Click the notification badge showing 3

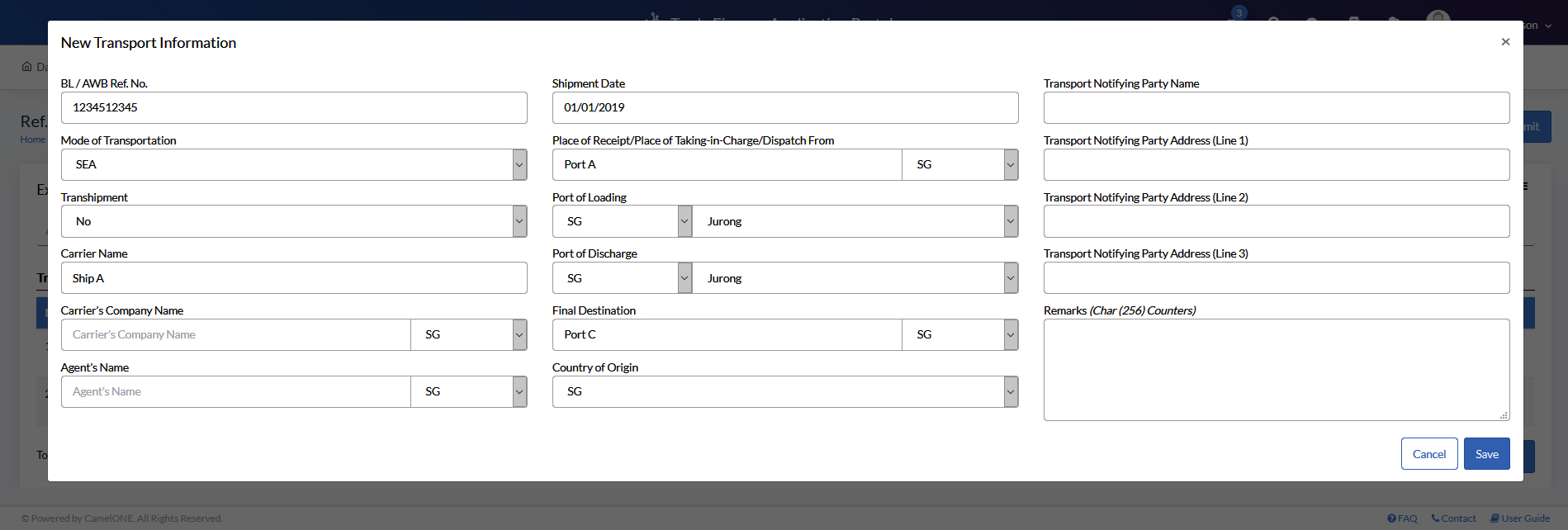pos(1239,13)
